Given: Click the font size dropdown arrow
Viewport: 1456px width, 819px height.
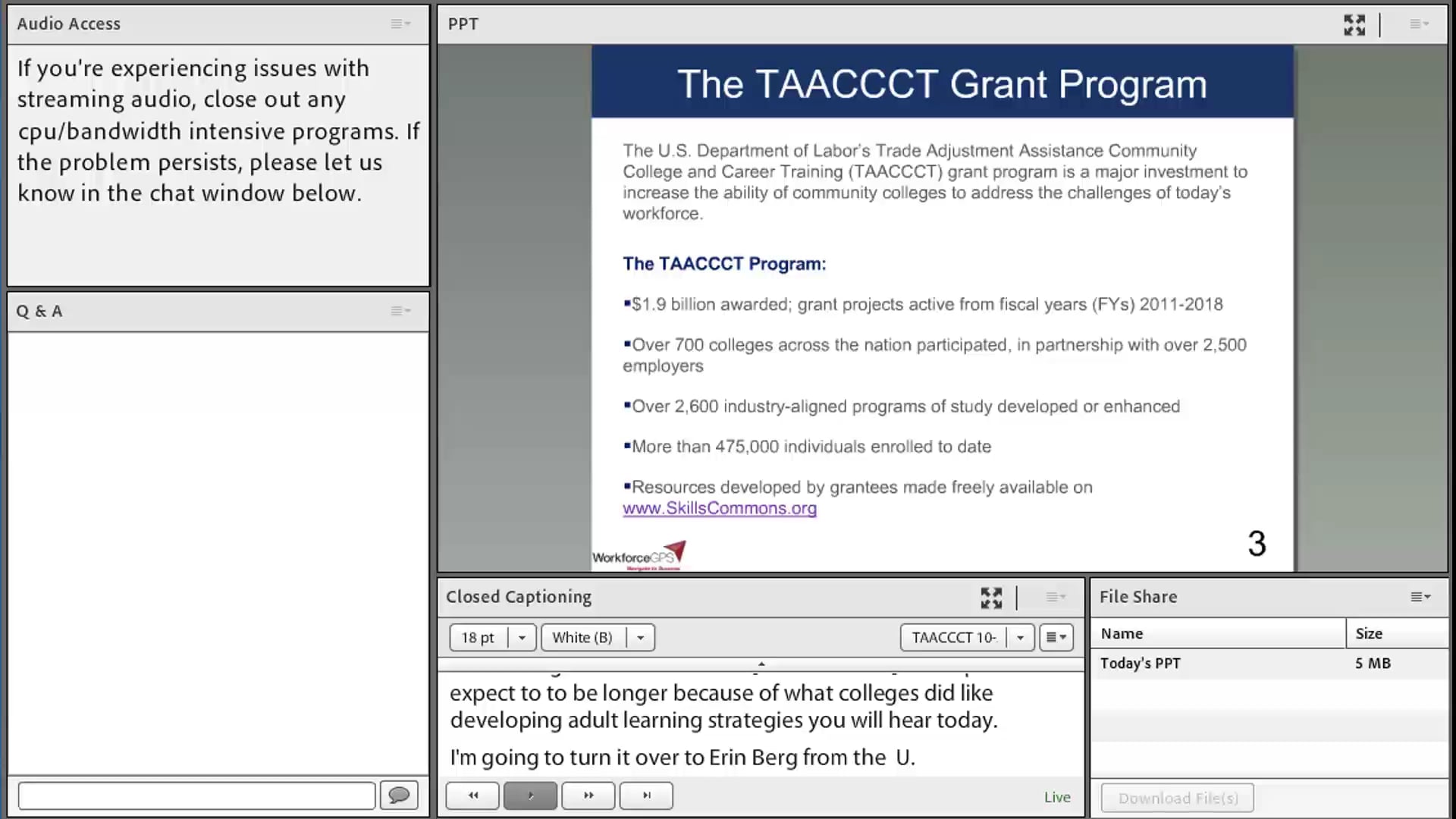Looking at the screenshot, I should [522, 638].
